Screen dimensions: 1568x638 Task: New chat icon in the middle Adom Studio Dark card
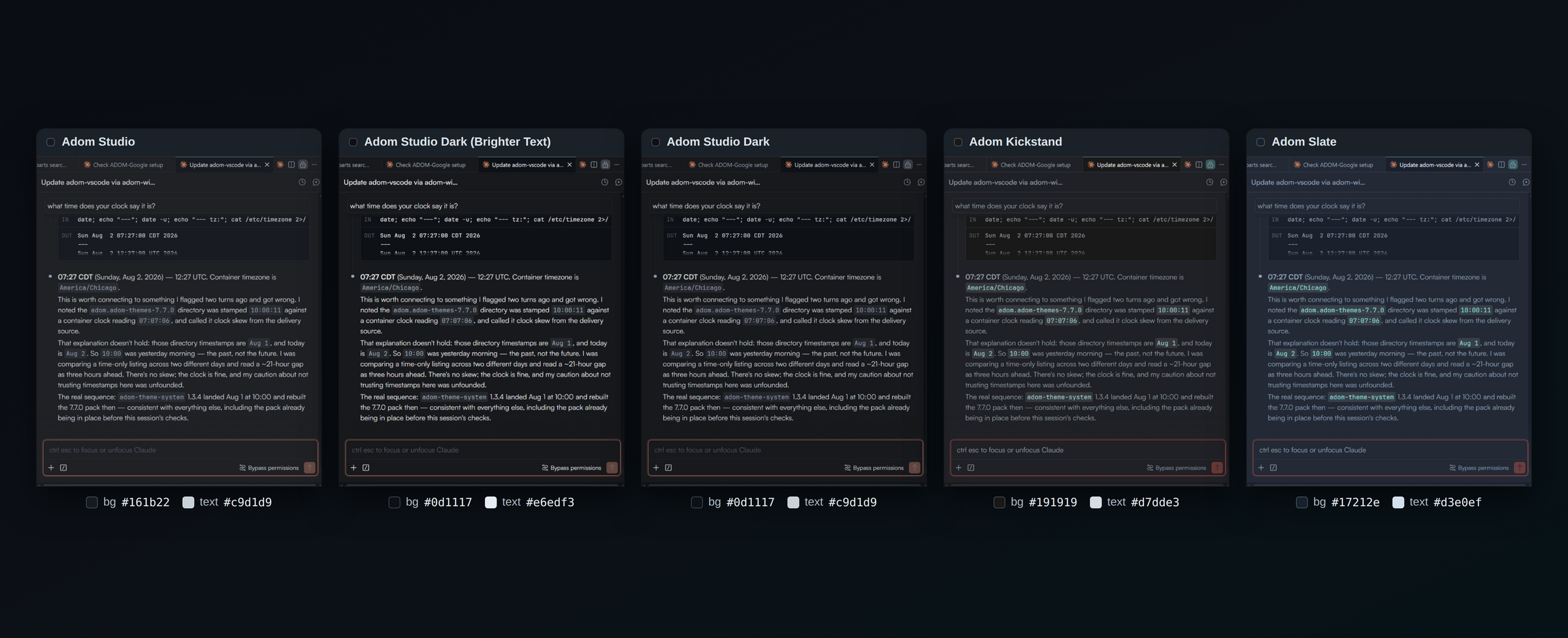click(921, 182)
